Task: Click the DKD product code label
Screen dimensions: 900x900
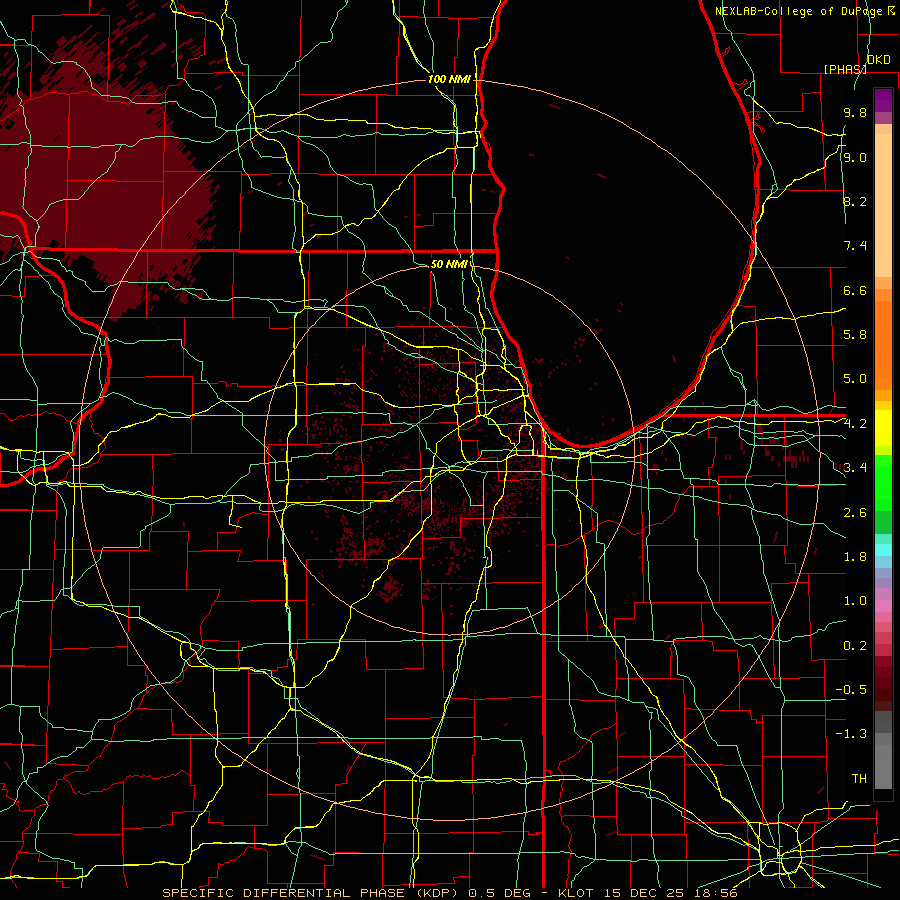Action: pos(879,59)
